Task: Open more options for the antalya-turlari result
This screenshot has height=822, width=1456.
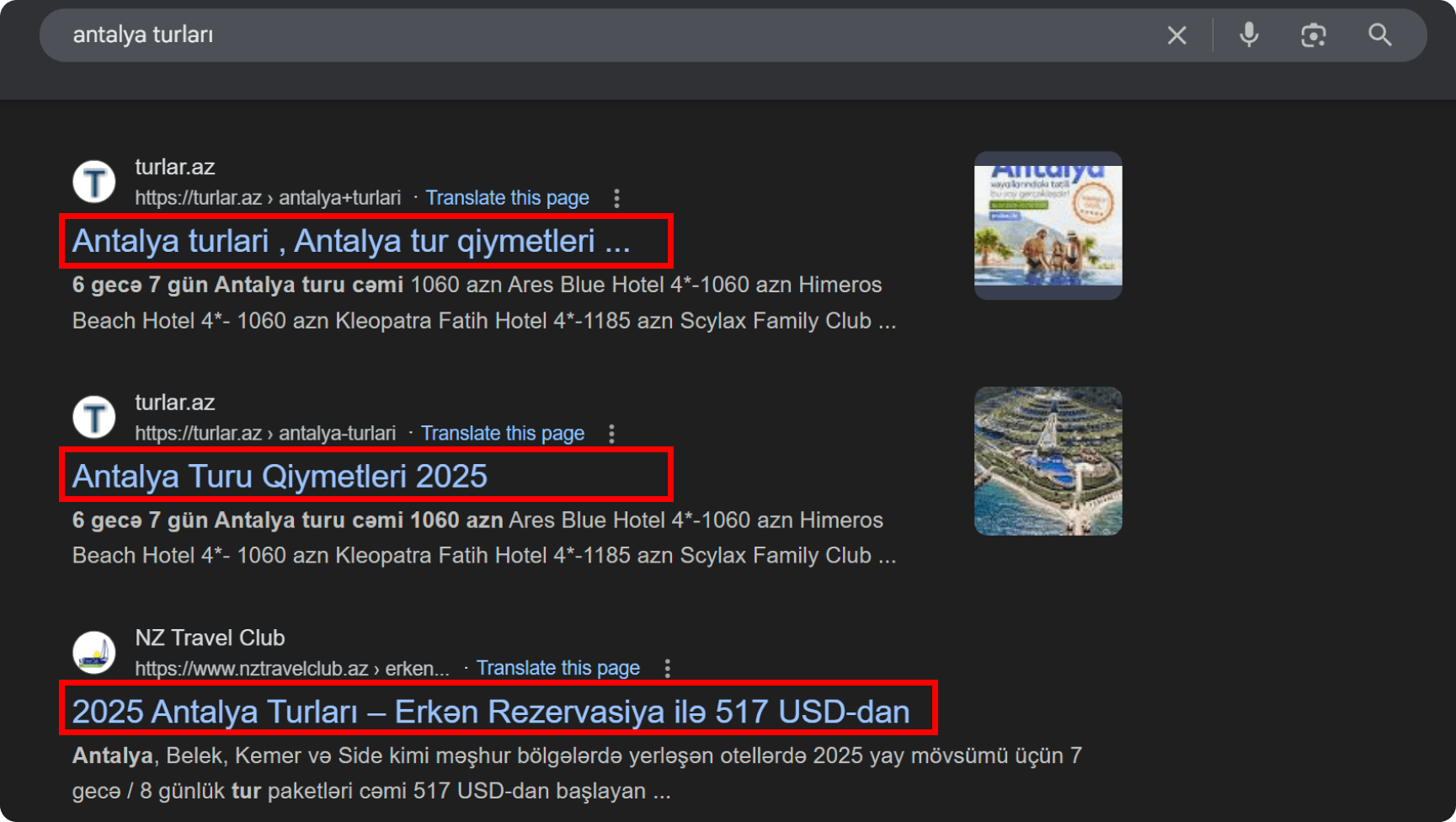Action: [611, 434]
